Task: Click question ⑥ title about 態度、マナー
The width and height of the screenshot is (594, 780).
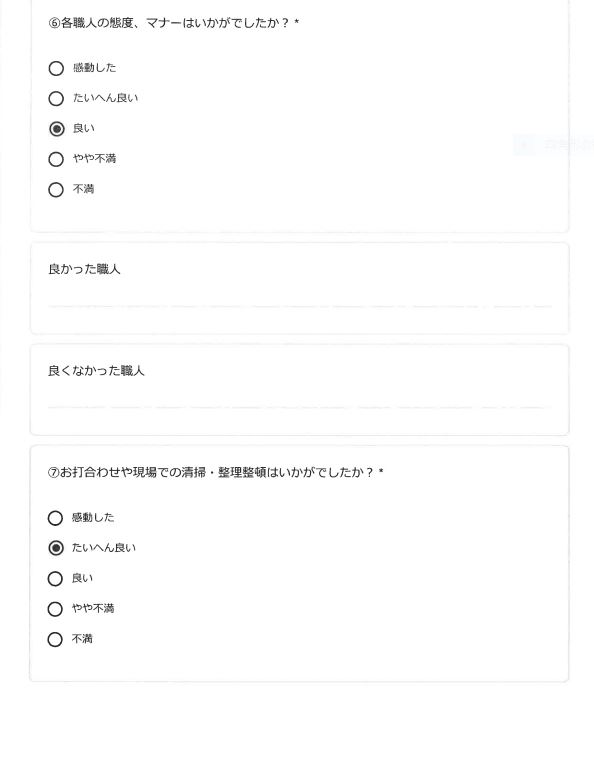Action: (174, 23)
